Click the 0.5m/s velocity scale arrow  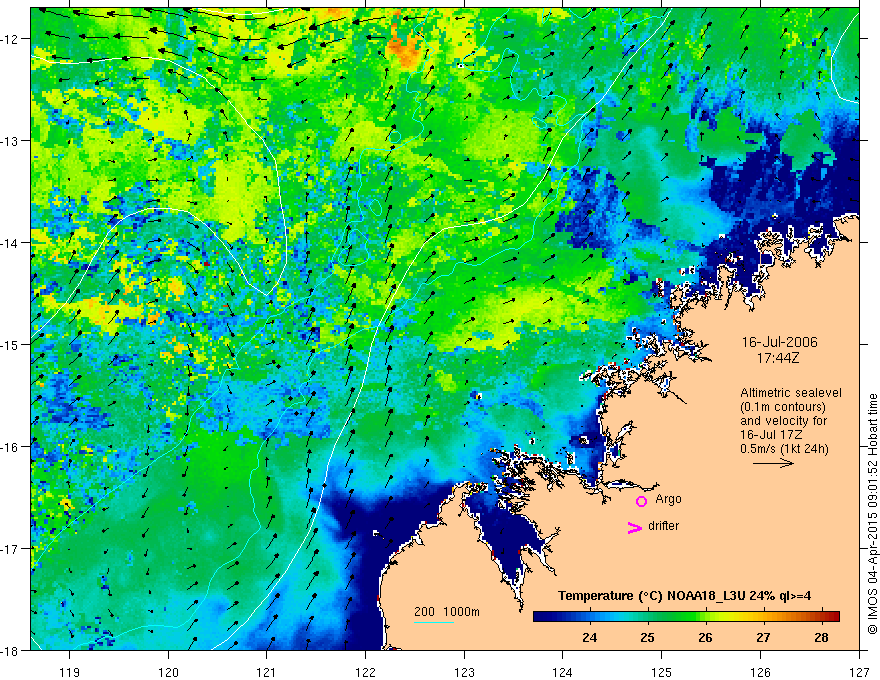click(x=773, y=463)
